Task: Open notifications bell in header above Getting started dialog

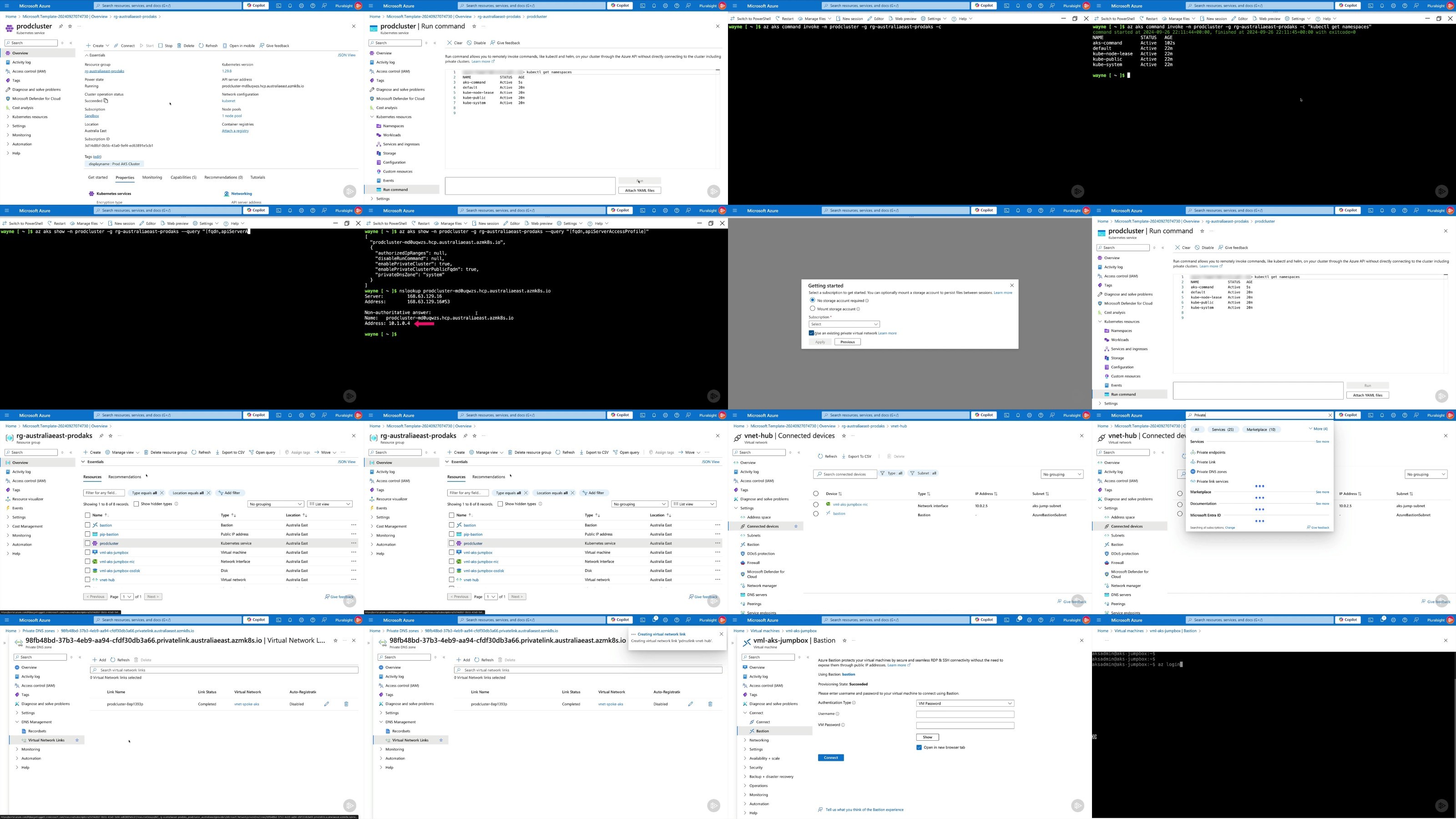Action: point(1018,211)
